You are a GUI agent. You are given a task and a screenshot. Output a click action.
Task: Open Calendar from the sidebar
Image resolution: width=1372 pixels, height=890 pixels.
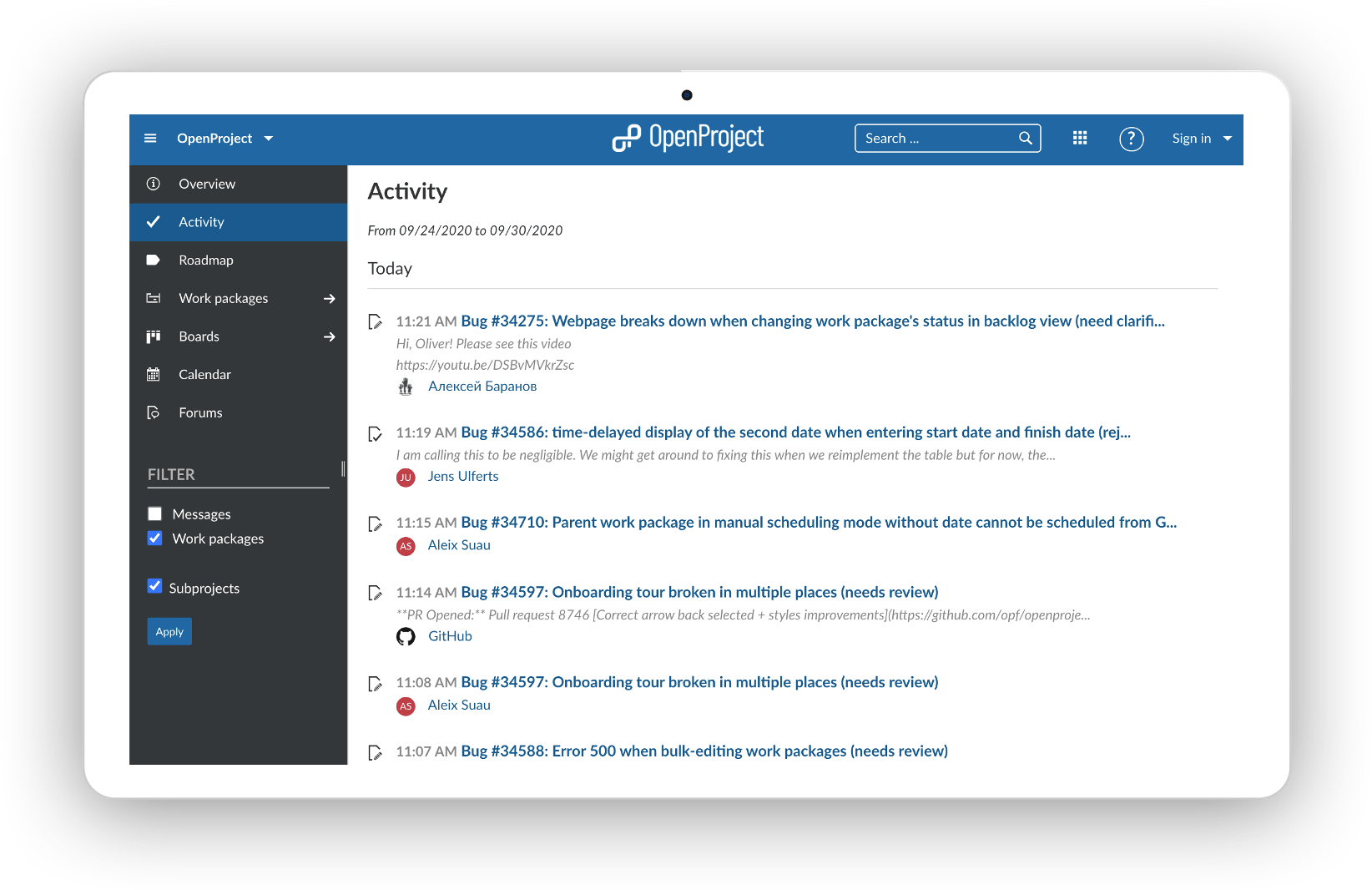[204, 375]
